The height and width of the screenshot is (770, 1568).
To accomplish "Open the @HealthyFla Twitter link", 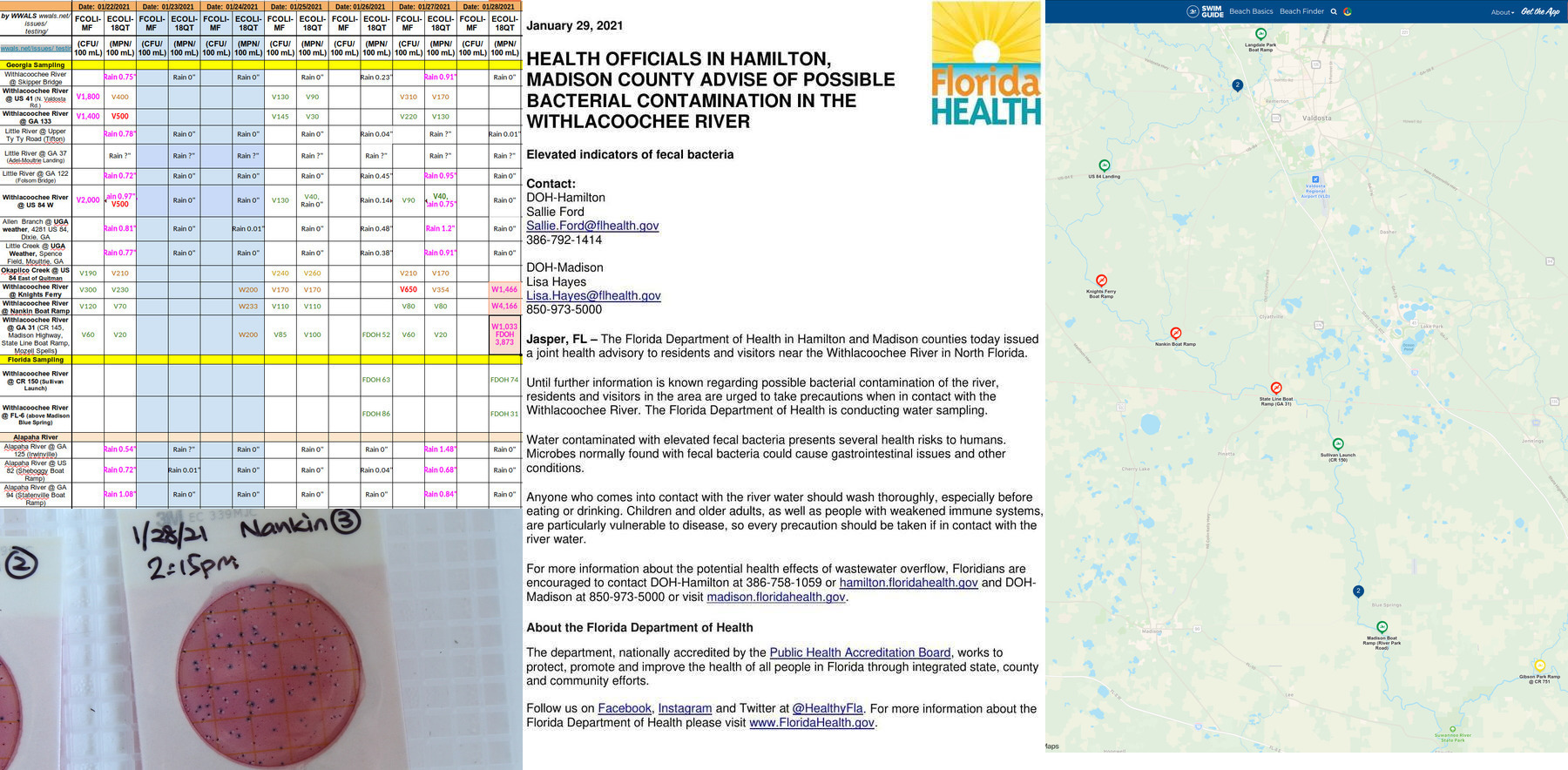I will 828,708.
